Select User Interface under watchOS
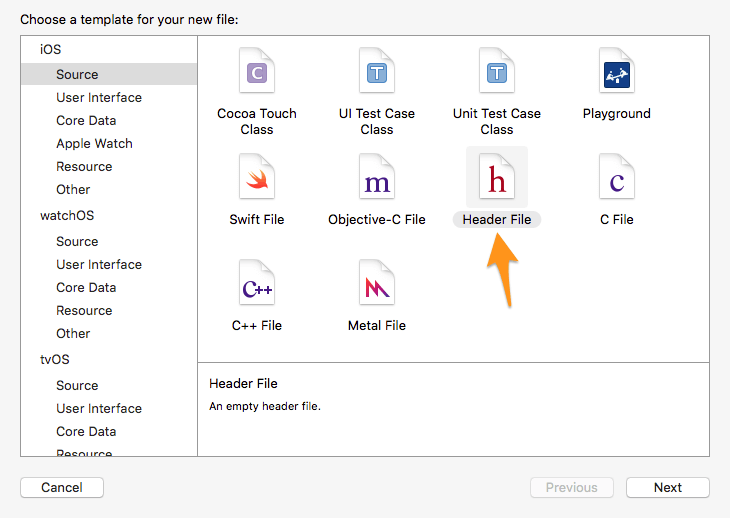Image resolution: width=730 pixels, height=518 pixels. pyautogui.click(x=99, y=265)
